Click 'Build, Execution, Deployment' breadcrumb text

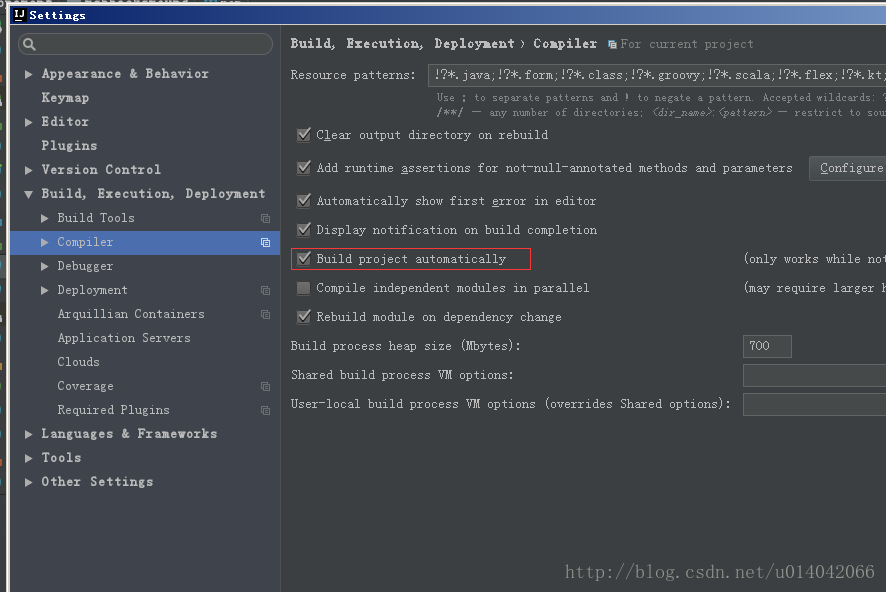click(x=402, y=43)
